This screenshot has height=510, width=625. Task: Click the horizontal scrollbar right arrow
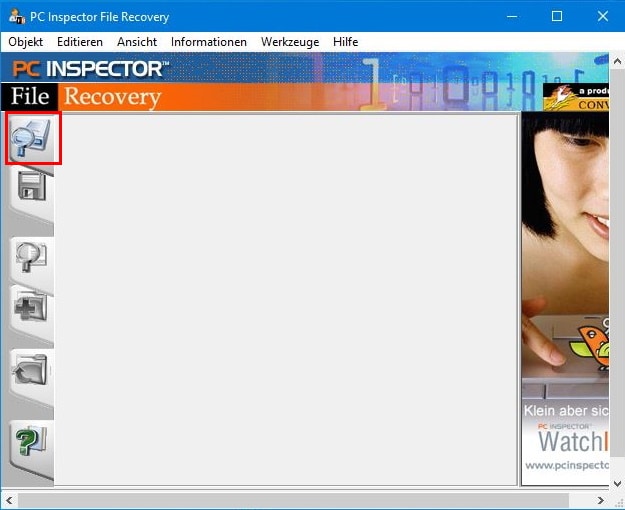(601, 500)
